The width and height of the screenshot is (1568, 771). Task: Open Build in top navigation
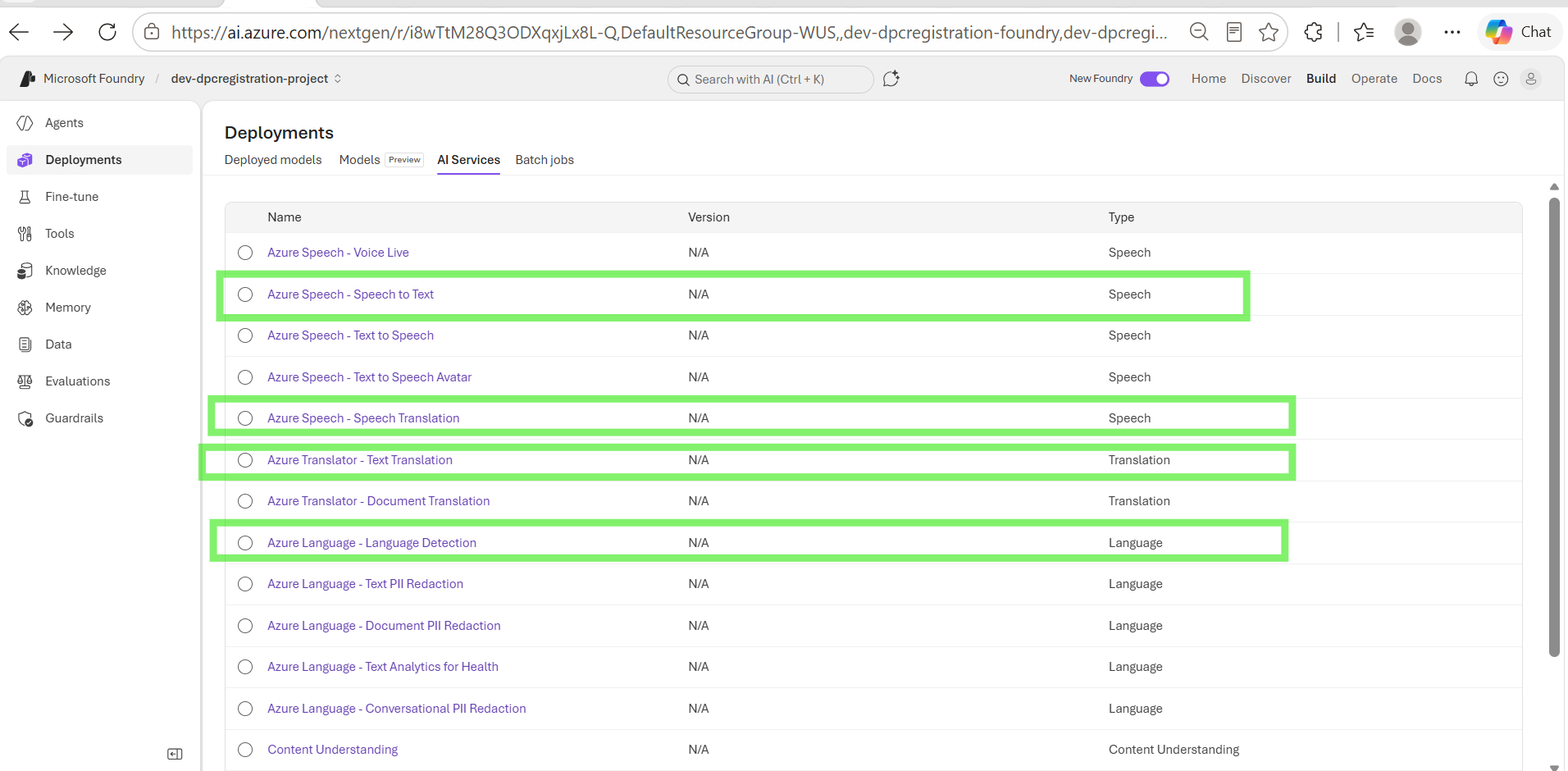(x=1321, y=79)
